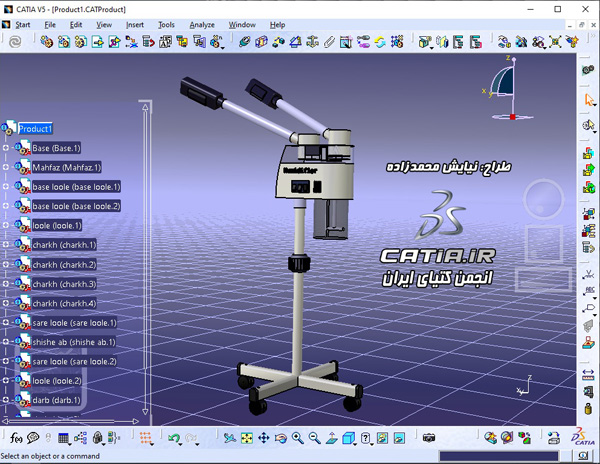The width and height of the screenshot is (600, 464).
Task: Click Existing Component icon
Action: 97,42
